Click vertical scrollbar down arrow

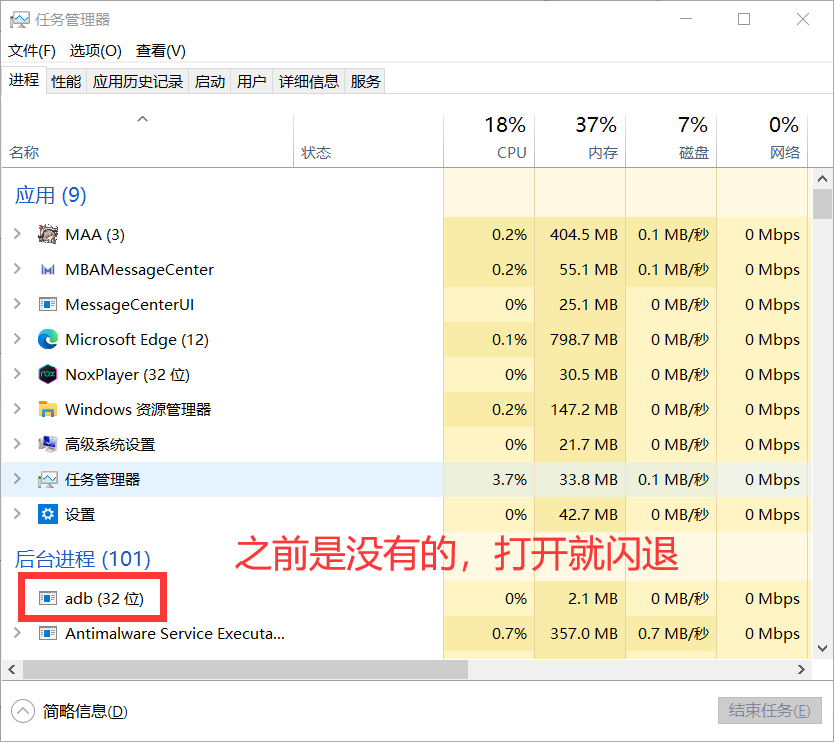coord(822,648)
